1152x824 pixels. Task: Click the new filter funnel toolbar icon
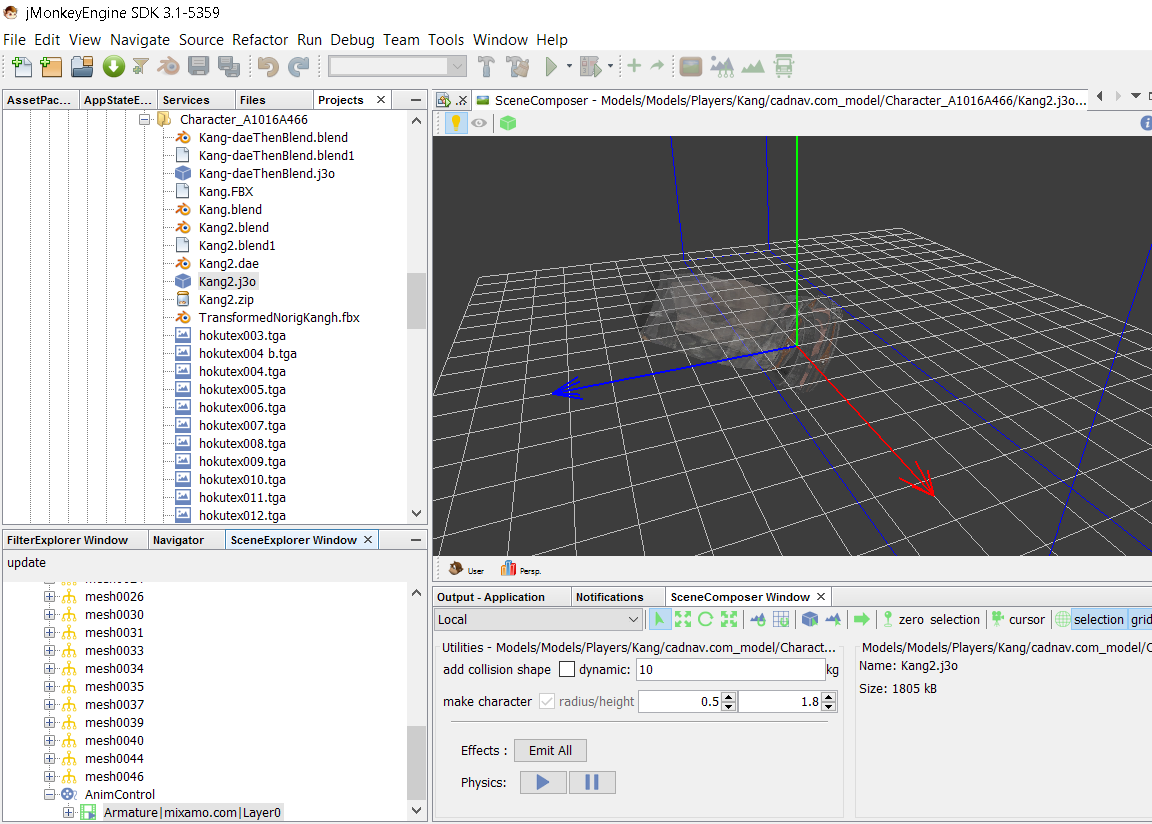[140, 67]
